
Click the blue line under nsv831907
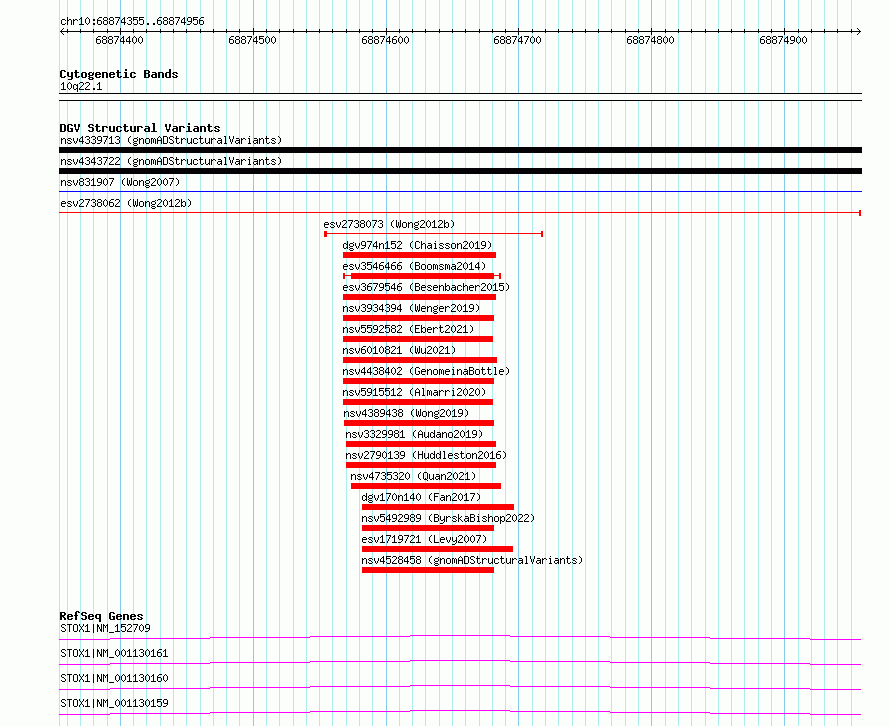[x=460, y=192]
